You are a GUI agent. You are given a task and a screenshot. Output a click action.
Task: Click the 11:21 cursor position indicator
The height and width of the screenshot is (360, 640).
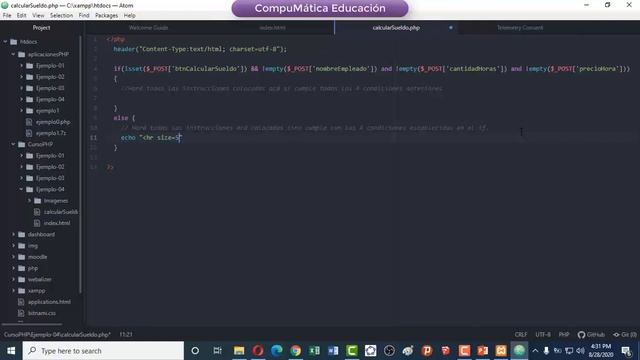(126, 335)
